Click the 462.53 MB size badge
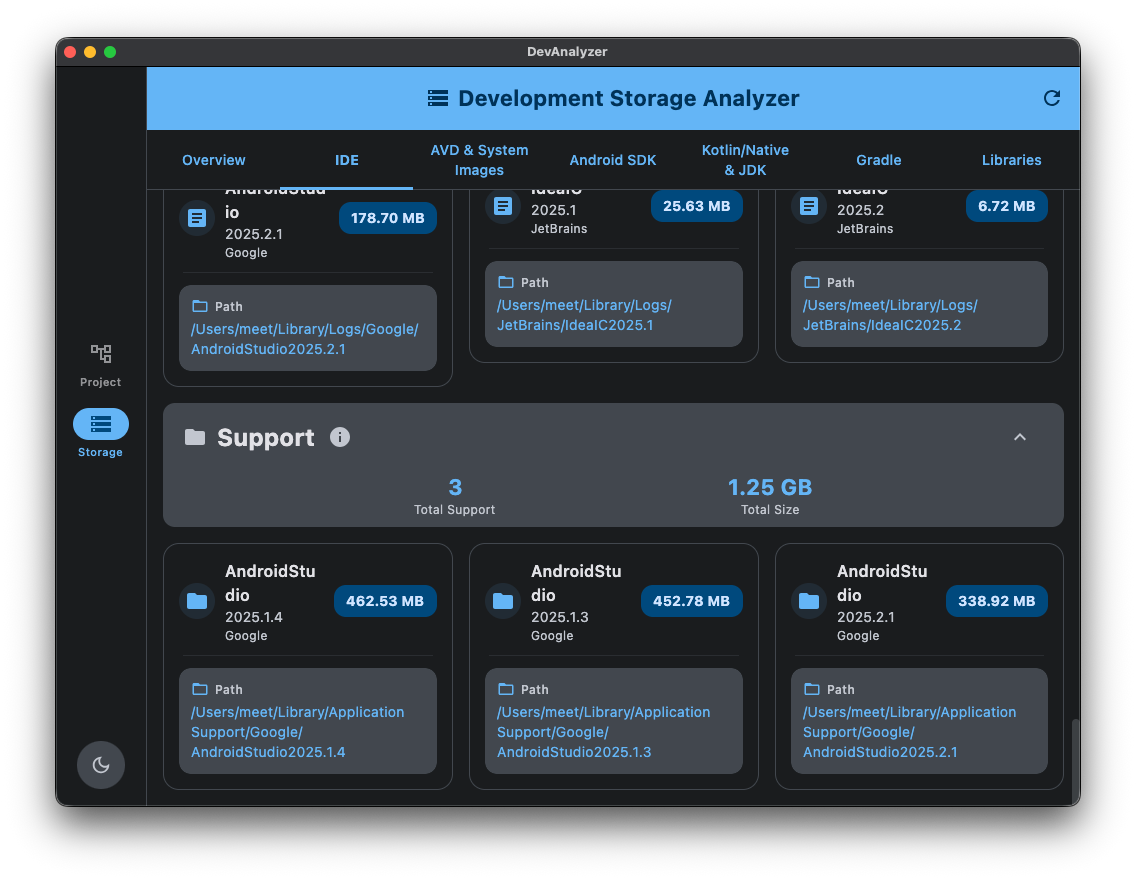Image resolution: width=1136 pixels, height=880 pixels. coord(385,601)
